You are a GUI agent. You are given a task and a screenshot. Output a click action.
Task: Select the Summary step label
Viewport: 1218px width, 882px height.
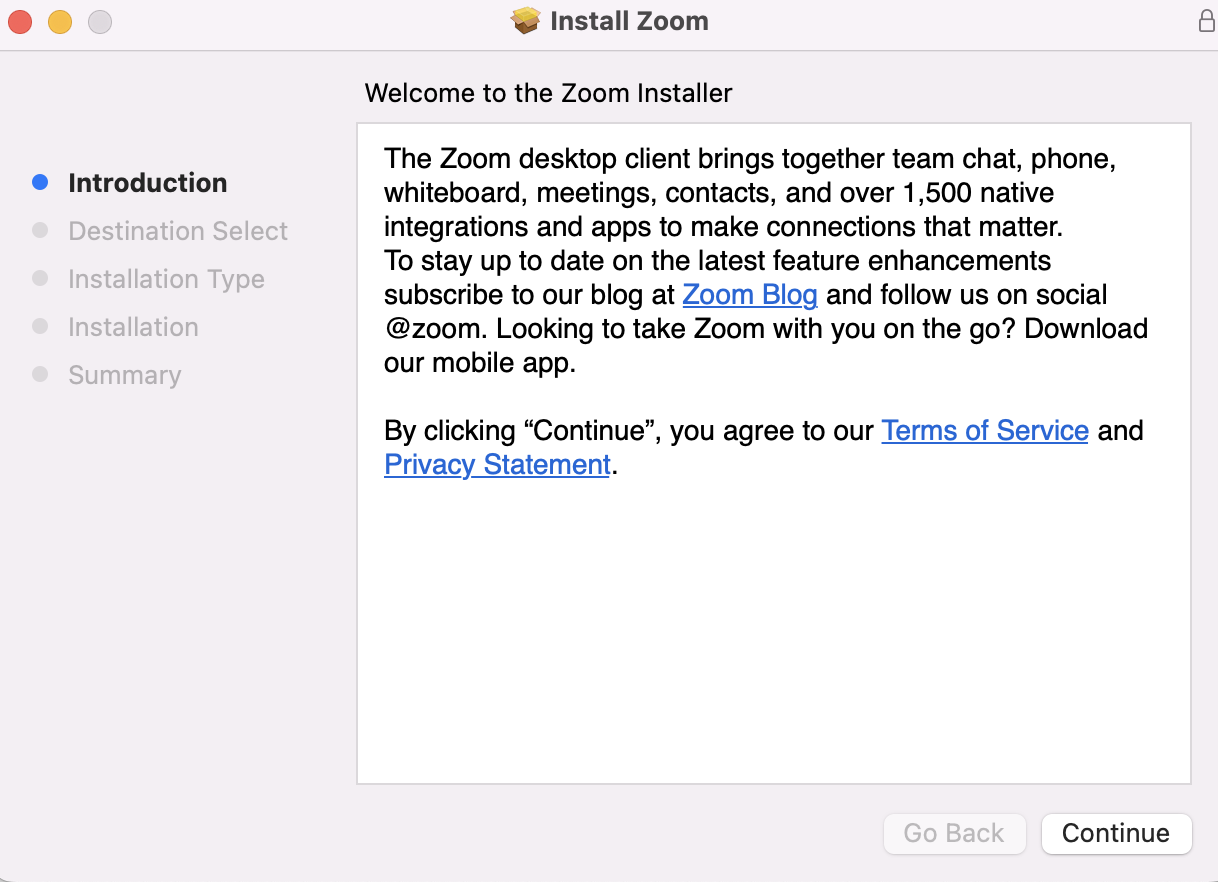[x=125, y=375]
